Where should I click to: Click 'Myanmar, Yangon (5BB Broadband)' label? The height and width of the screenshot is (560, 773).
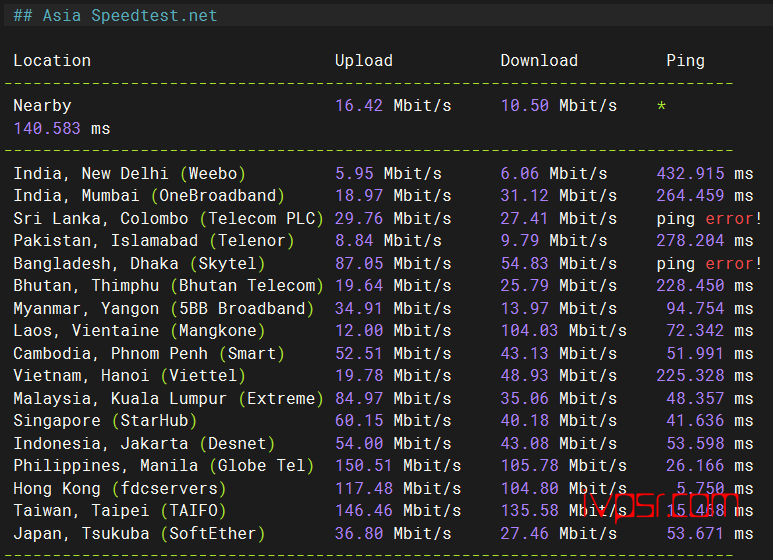(x=163, y=309)
